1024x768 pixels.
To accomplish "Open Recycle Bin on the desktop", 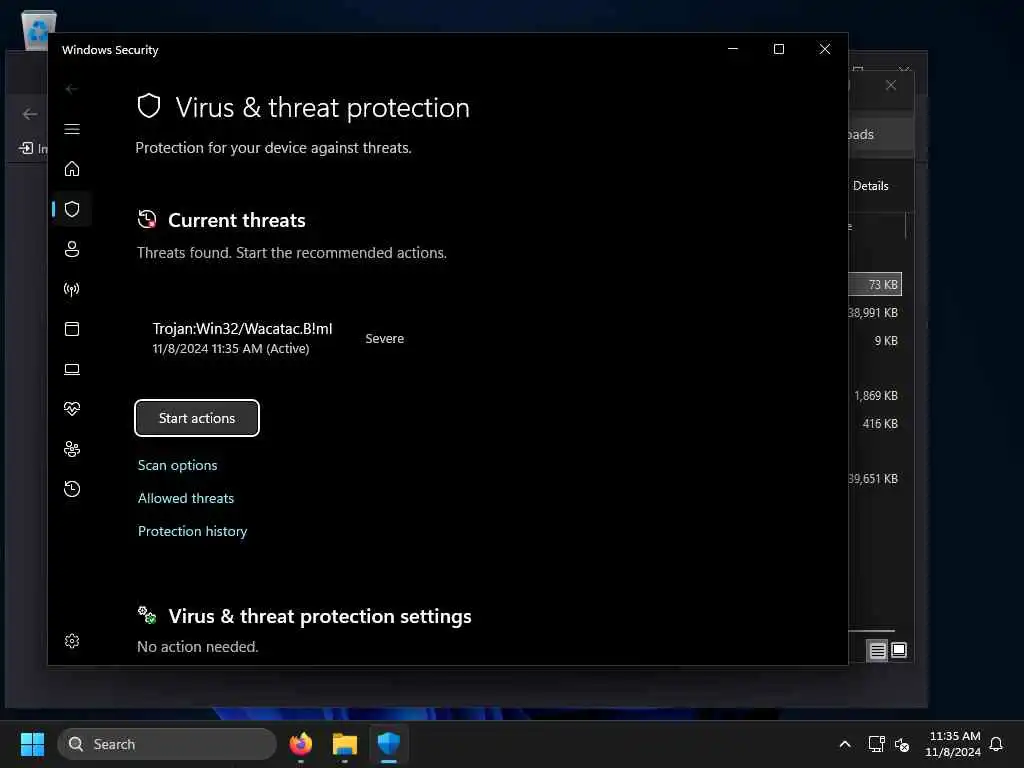I will point(38,30).
